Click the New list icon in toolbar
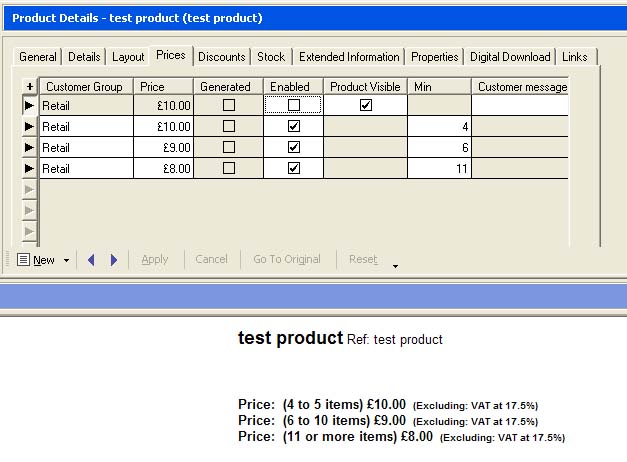The width and height of the screenshot is (627, 462). tap(24, 260)
